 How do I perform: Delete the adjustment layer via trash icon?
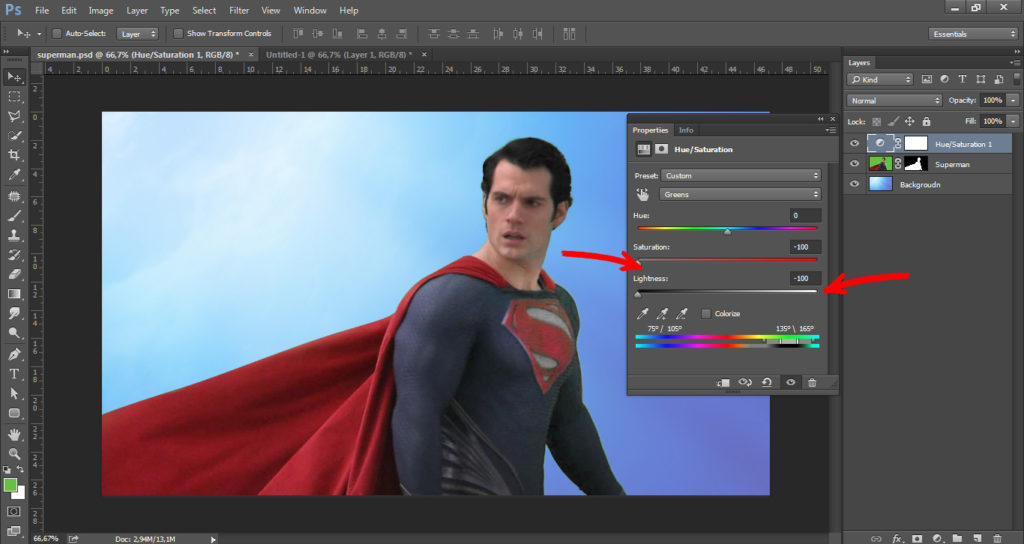(x=812, y=382)
